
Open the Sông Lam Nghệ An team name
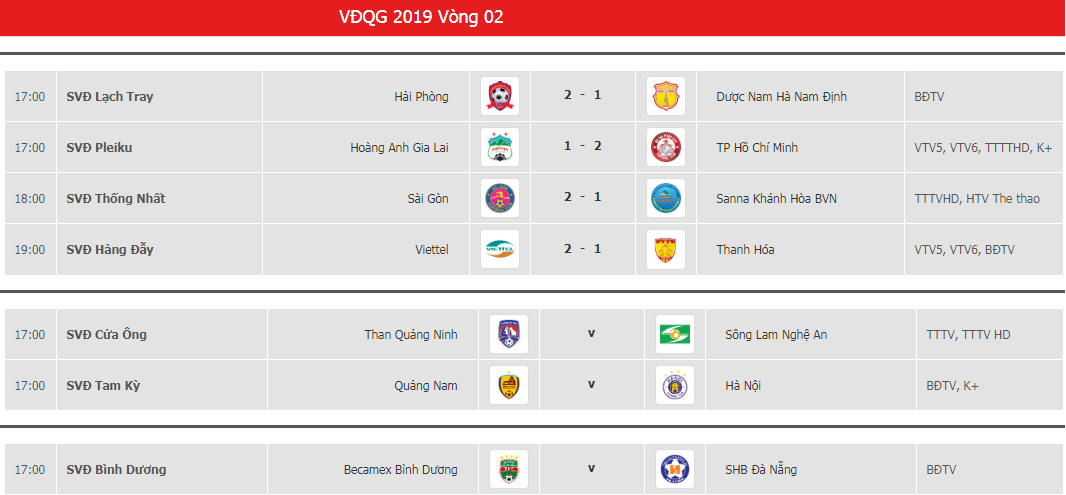776,335
